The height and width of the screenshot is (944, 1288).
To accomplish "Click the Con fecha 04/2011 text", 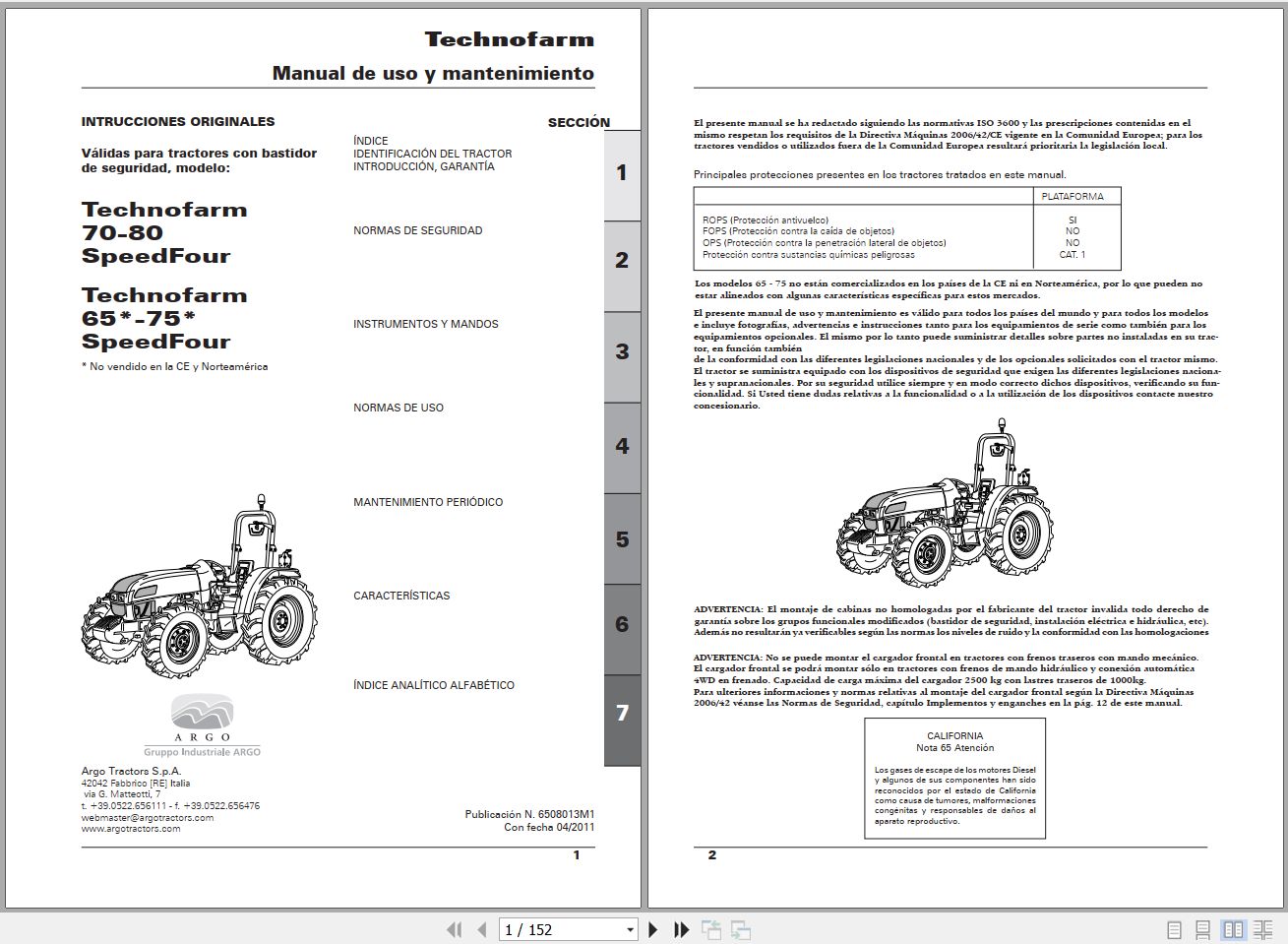I will click(x=549, y=827).
